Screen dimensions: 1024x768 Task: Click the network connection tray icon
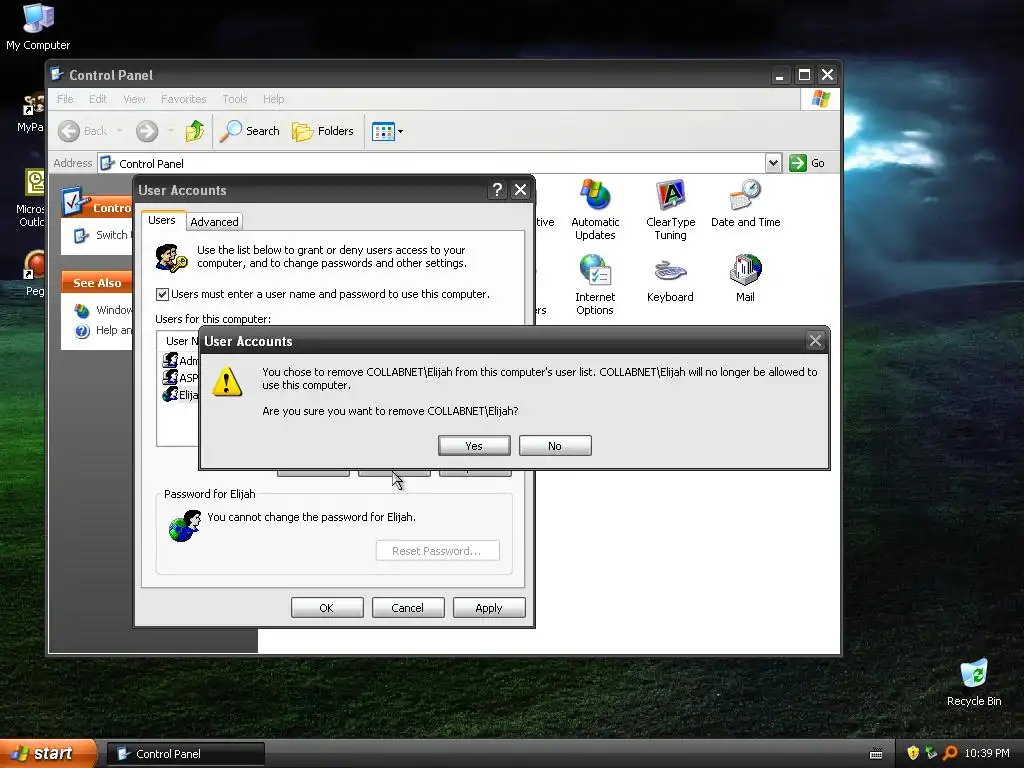click(x=931, y=753)
